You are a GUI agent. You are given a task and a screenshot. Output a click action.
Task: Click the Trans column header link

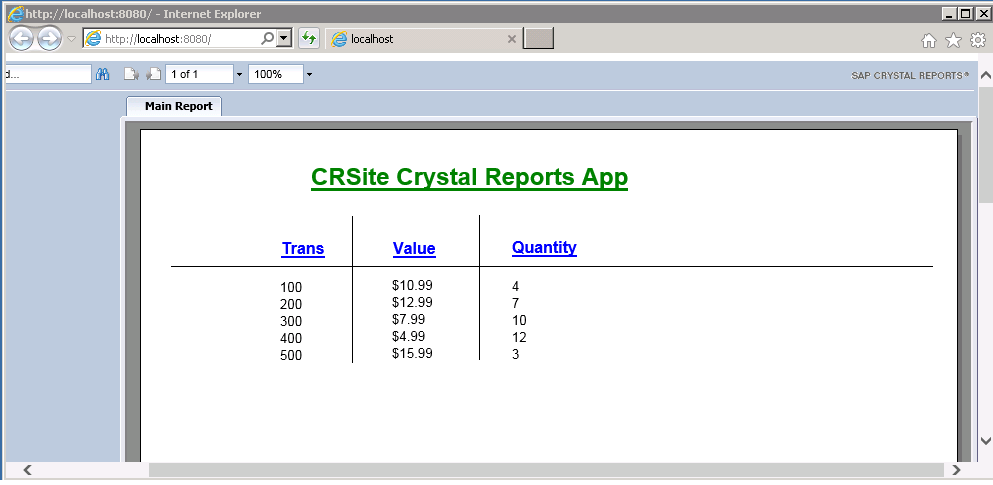click(x=303, y=248)
